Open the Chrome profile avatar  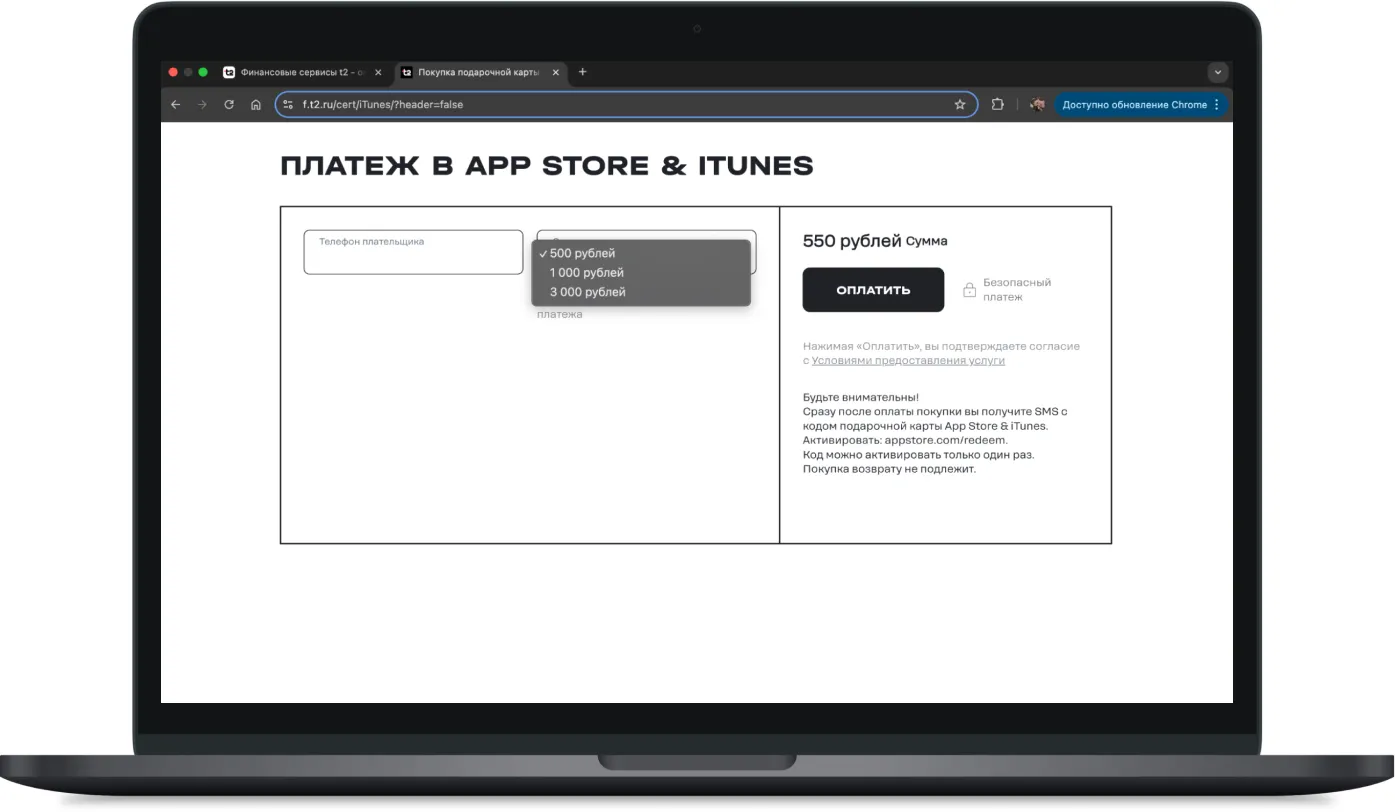pos(1037,105)
